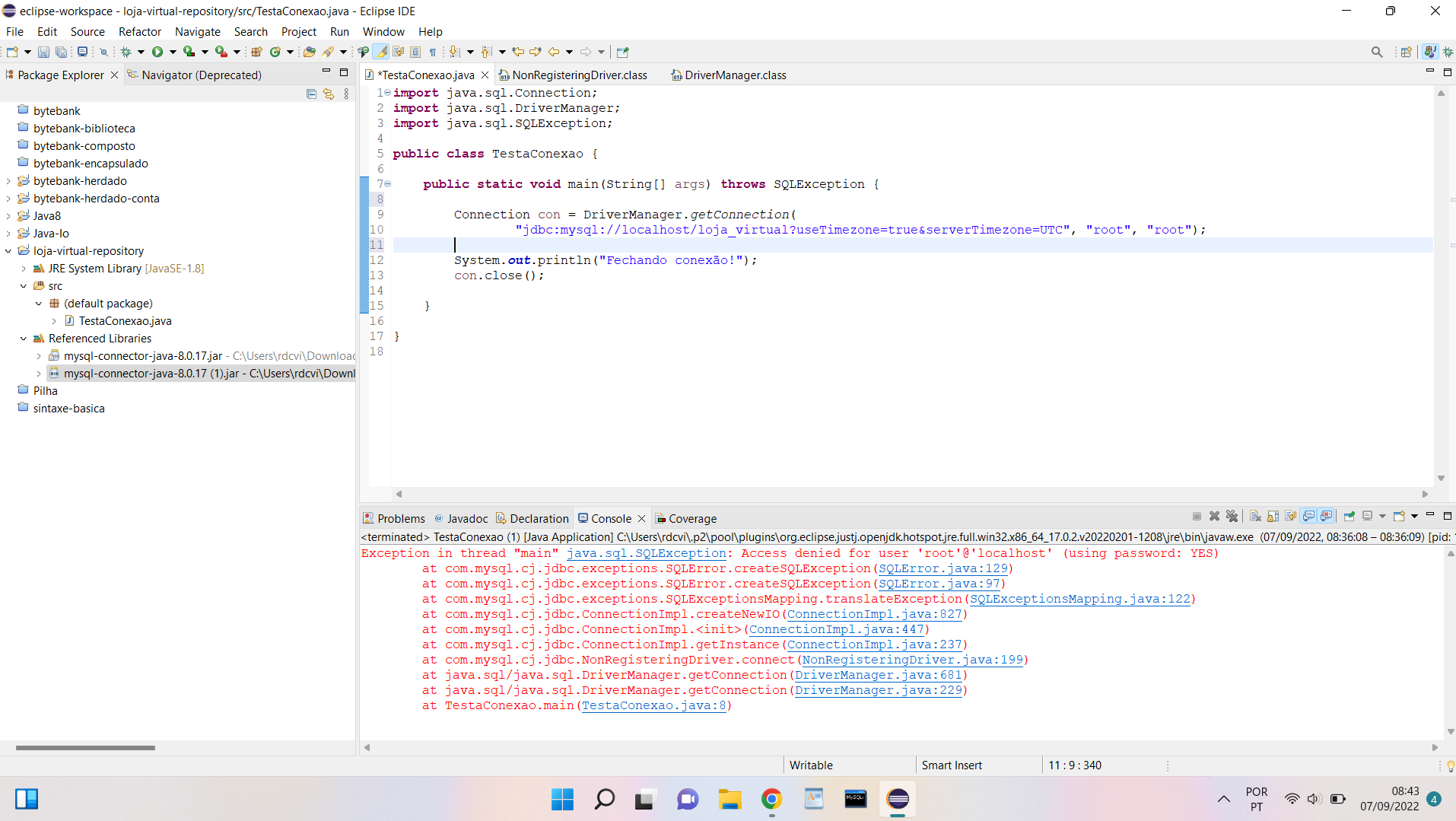The width and height of the screenshot is (1456, 821).
Task: Click Next Annotation arrow icon
Action: click(x=455, y=52)
